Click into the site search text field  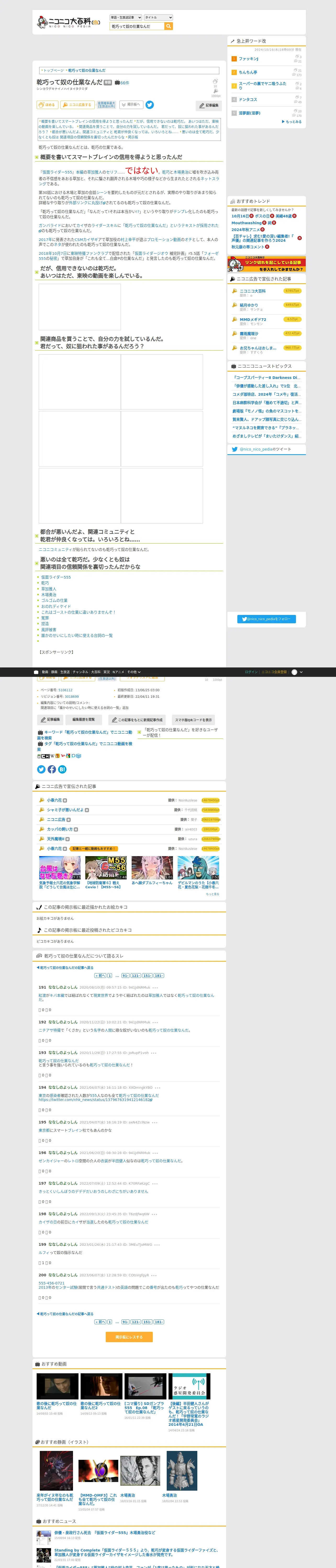tap(137, 26)
